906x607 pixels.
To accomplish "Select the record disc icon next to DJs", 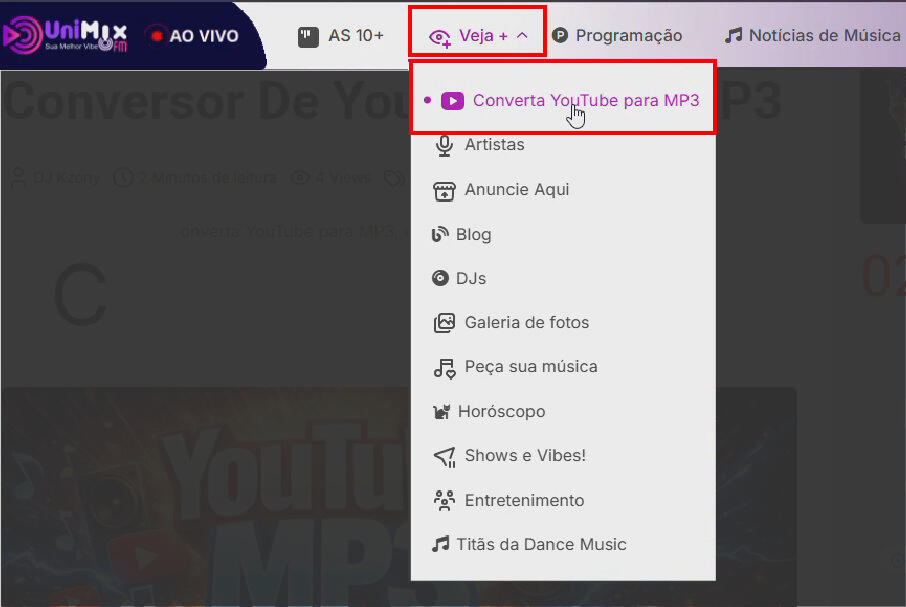I will click(x=443, y=277).
